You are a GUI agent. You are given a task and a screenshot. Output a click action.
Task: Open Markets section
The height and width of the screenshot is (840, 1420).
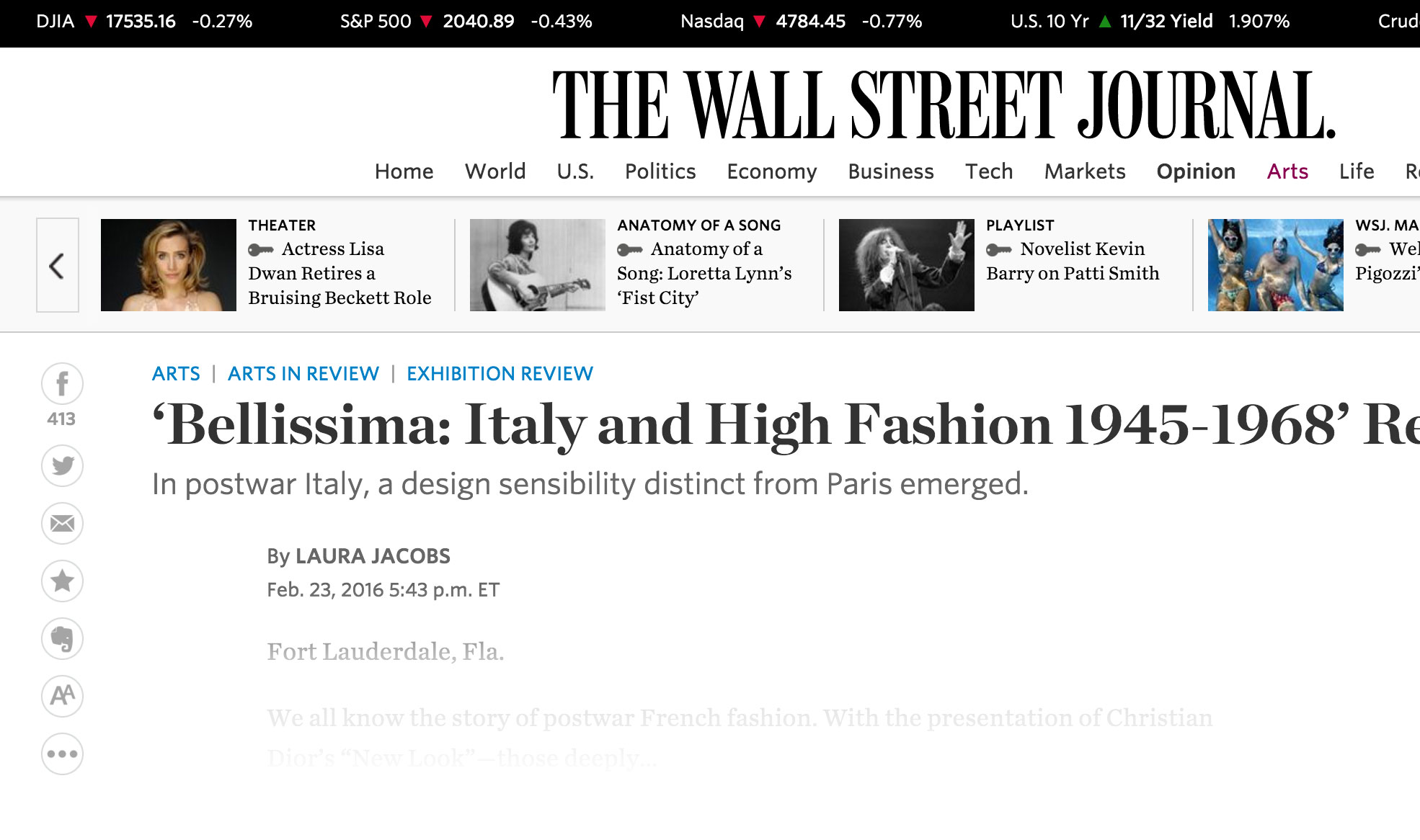[1085, 171]
